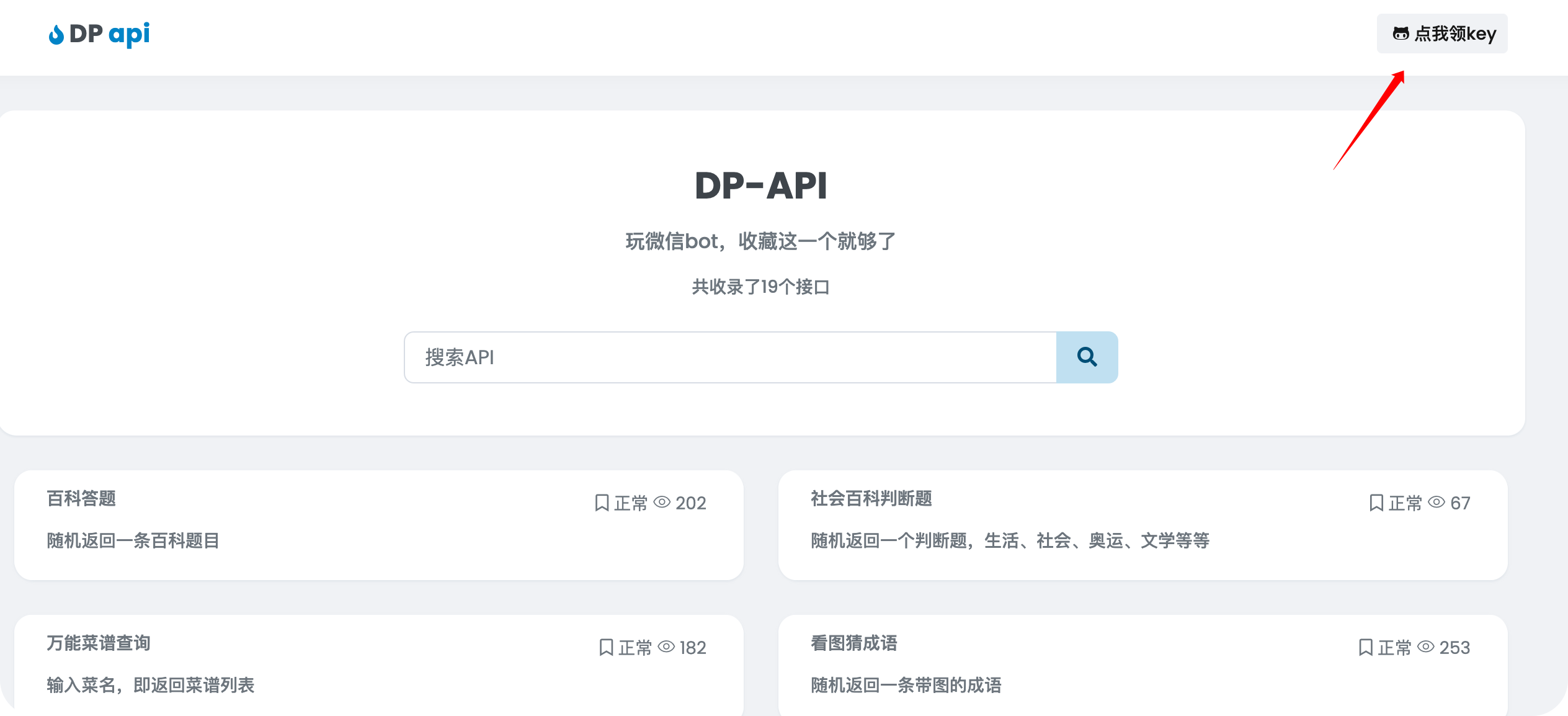This screenshot has height=716, width=1568.
Task: Open the 万能菜谱查询 API title
Action: pos(99,643)
